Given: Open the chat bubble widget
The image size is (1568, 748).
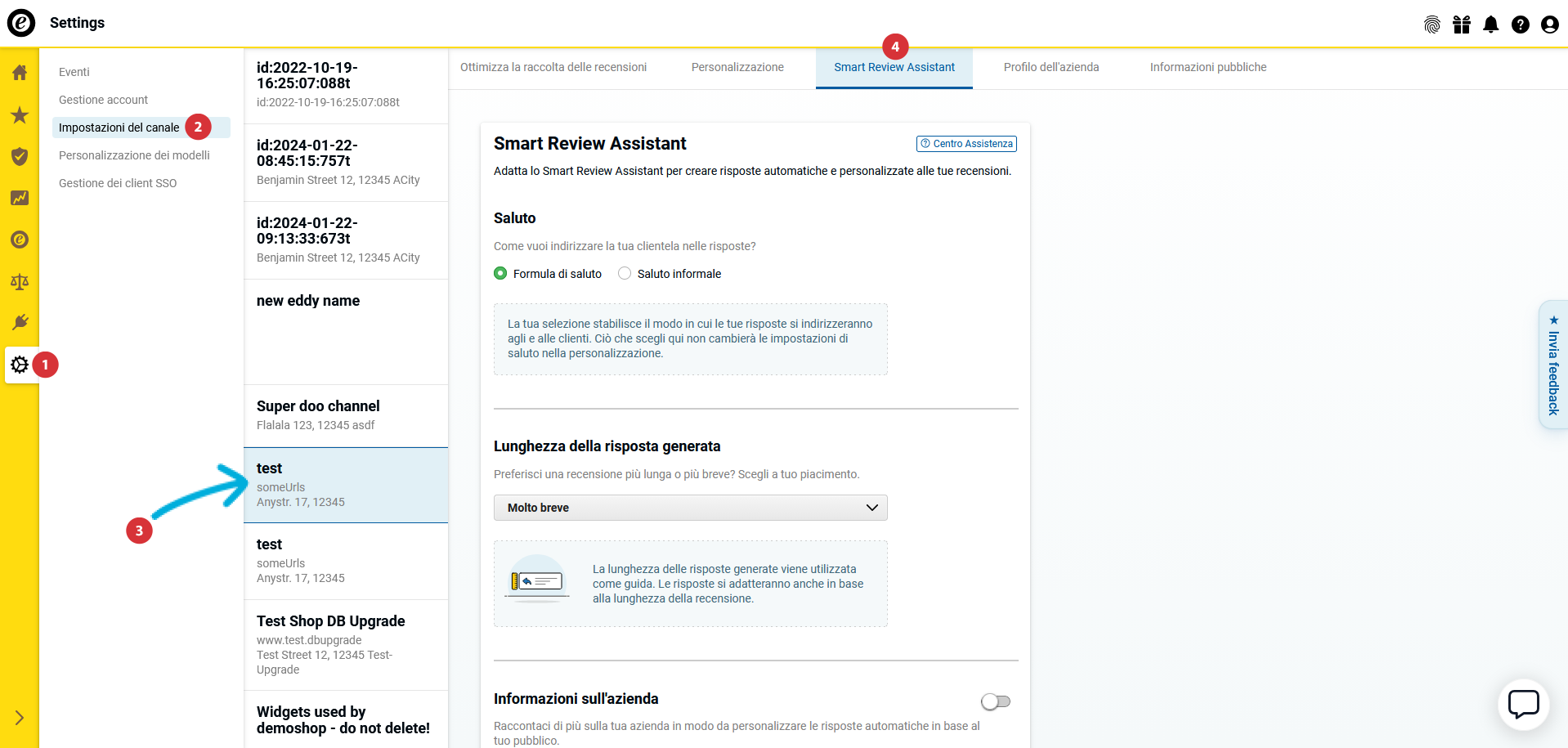Looking at the screenshot, I should point(1523,704).
